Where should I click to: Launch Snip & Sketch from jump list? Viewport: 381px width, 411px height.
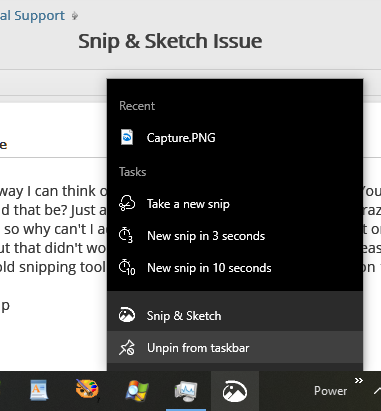point(235,315)
